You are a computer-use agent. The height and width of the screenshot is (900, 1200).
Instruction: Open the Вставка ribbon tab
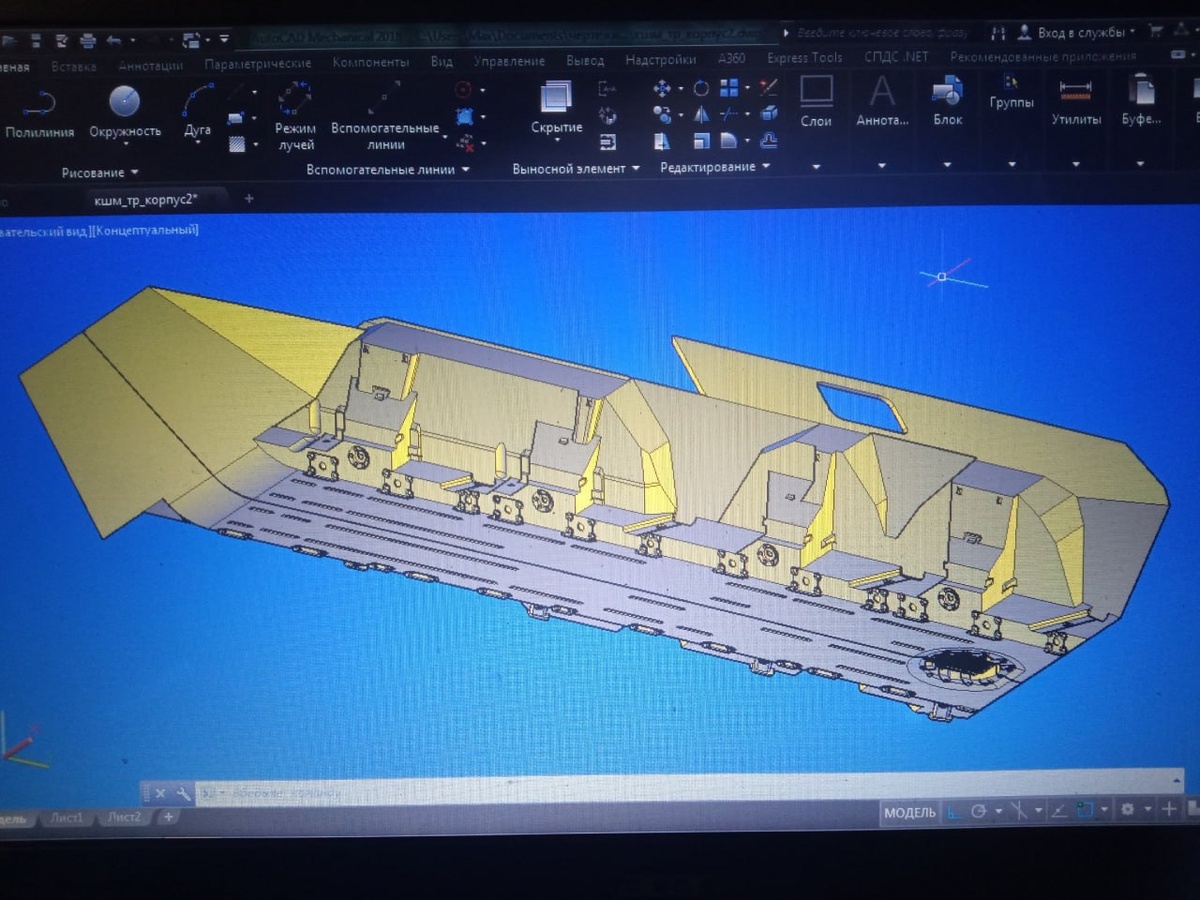pos(73,67)
